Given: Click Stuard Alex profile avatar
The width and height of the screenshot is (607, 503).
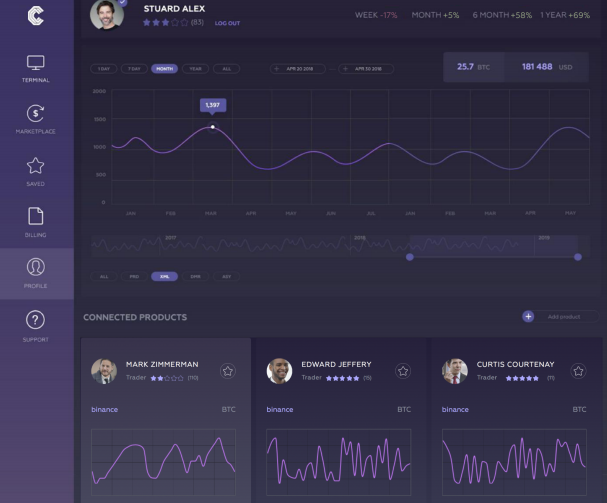Looking at the screenshot, I should point(107,14).
